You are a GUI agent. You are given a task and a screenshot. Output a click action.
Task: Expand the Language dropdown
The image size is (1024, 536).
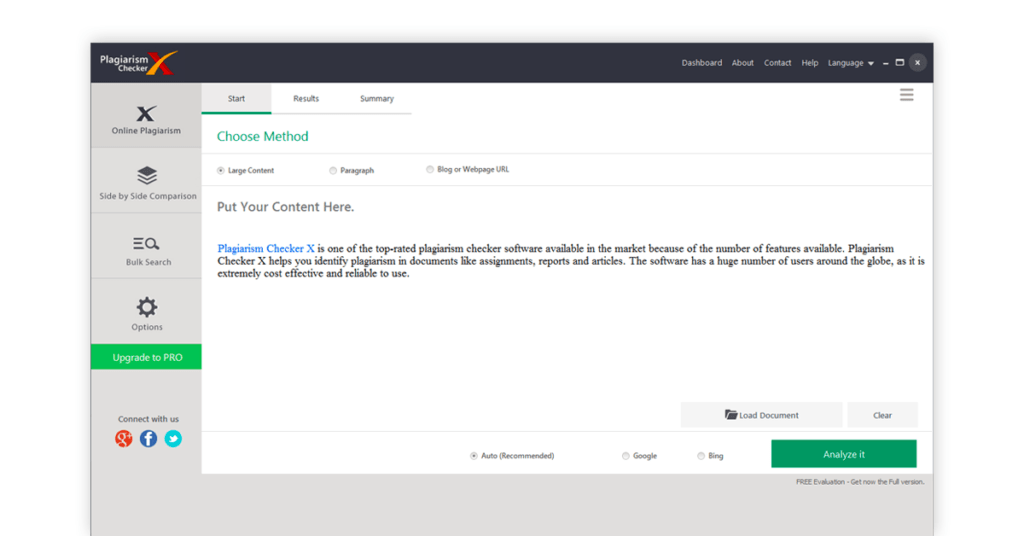[x=851, y=63]
